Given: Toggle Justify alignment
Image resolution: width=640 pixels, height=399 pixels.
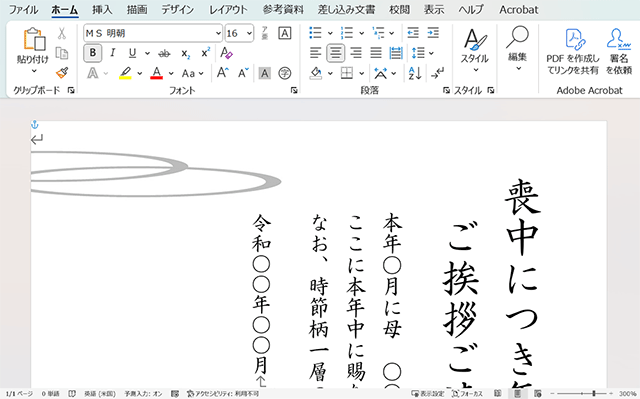Looking at the screenshot, I should pos(376,53).
